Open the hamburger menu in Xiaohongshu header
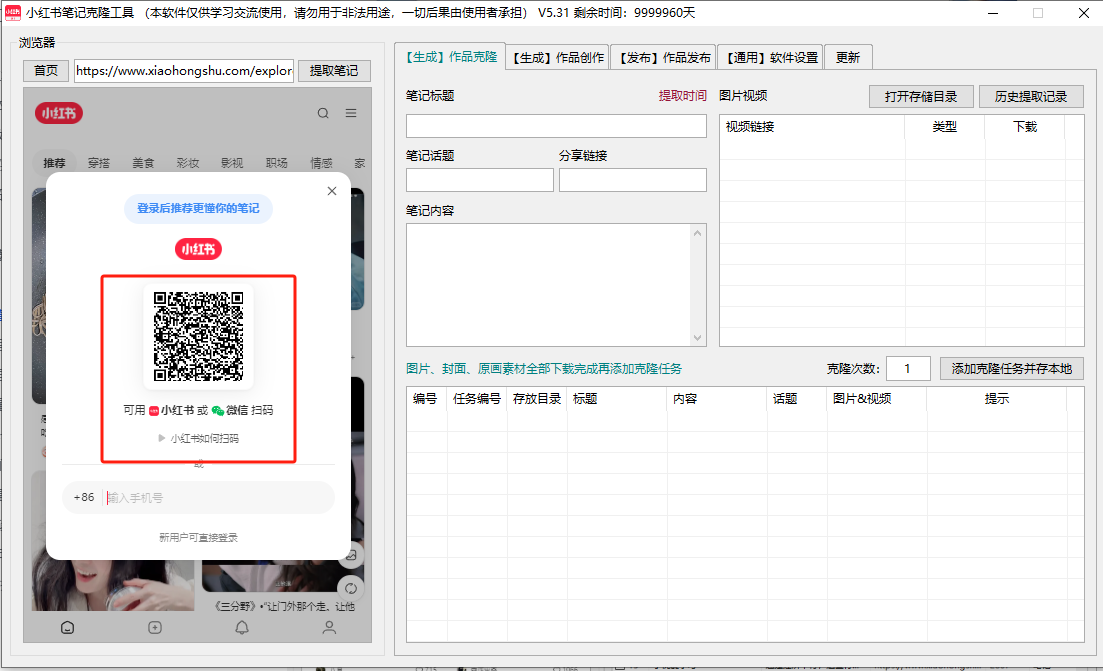 pos(351,113)
